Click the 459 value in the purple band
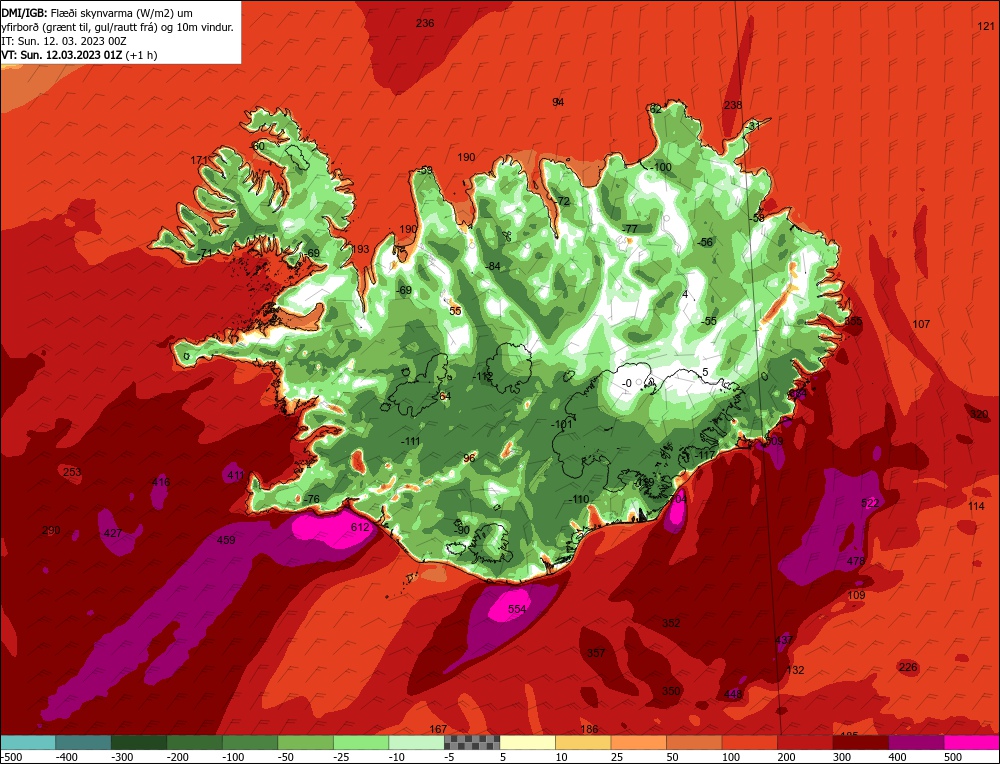The width and height of the screenshot is (1000, 764). (226, 540)
